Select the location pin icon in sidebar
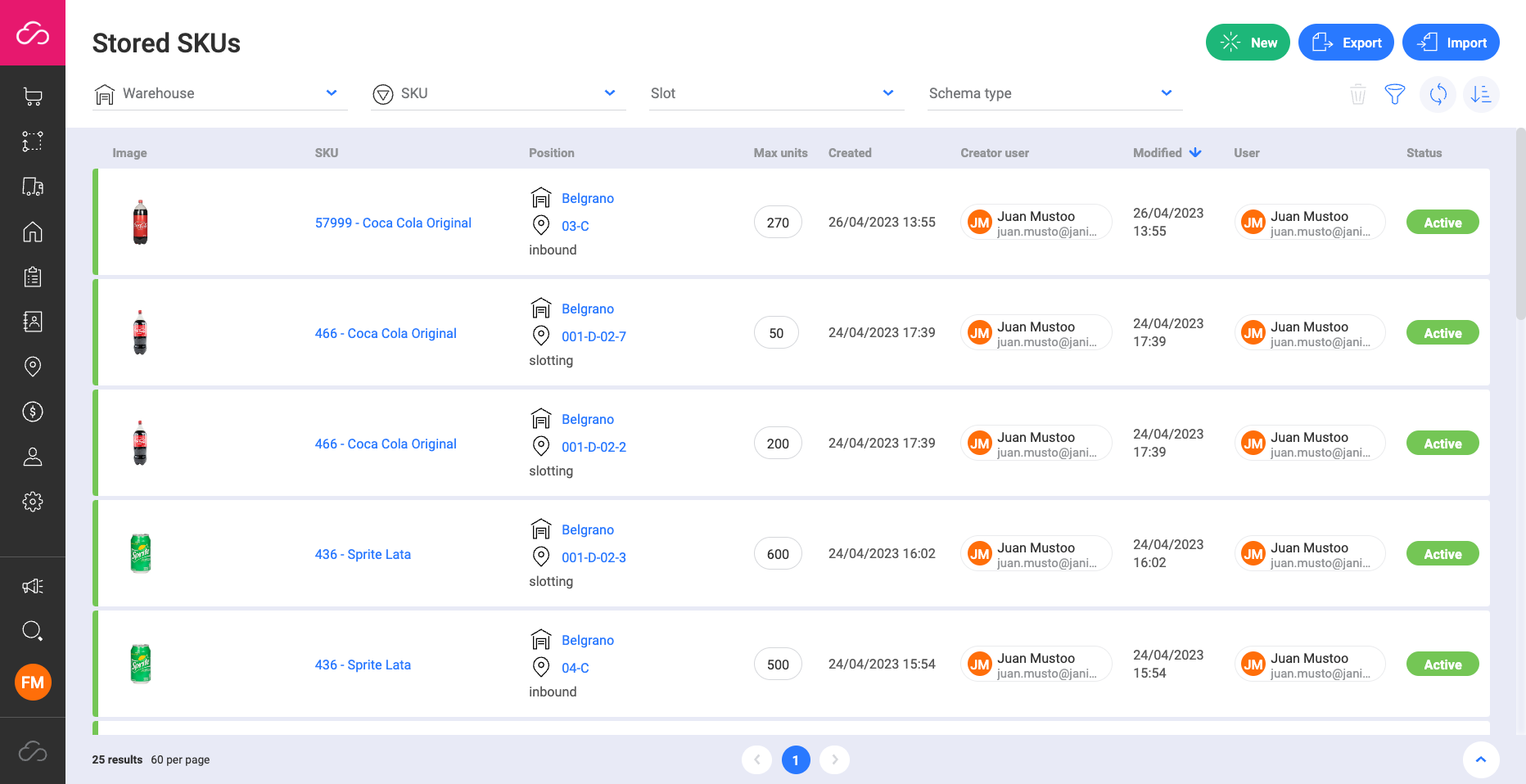 pyautogui.click(x=33, y=366)
